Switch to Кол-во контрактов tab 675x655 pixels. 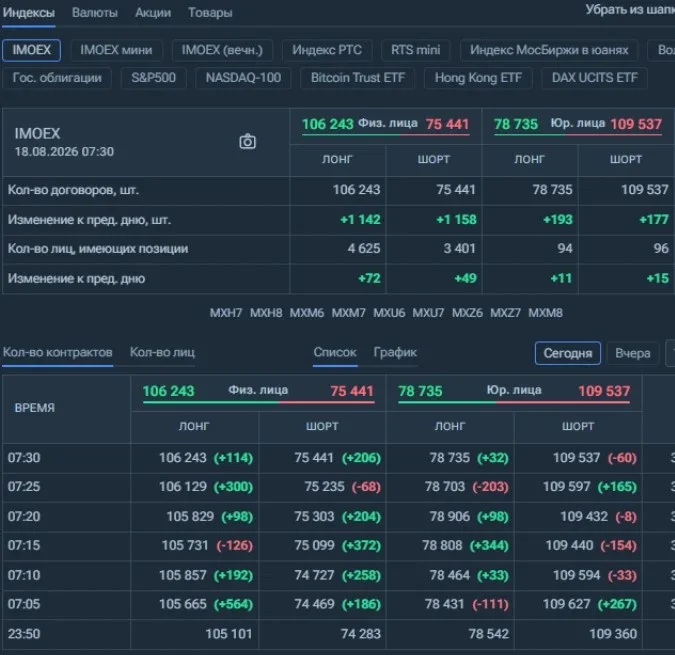tap(57, 352)
